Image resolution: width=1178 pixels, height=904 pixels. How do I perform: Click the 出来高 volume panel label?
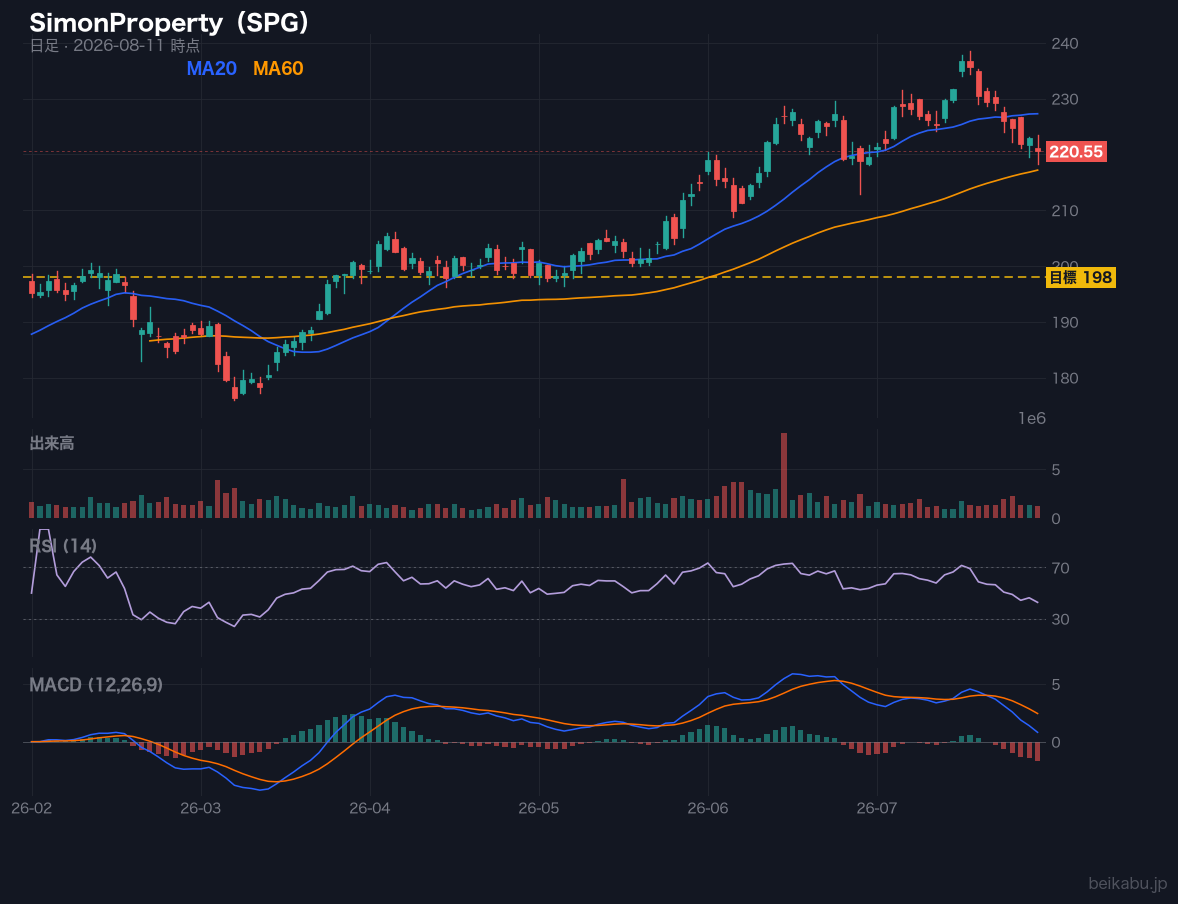(52, 443)
